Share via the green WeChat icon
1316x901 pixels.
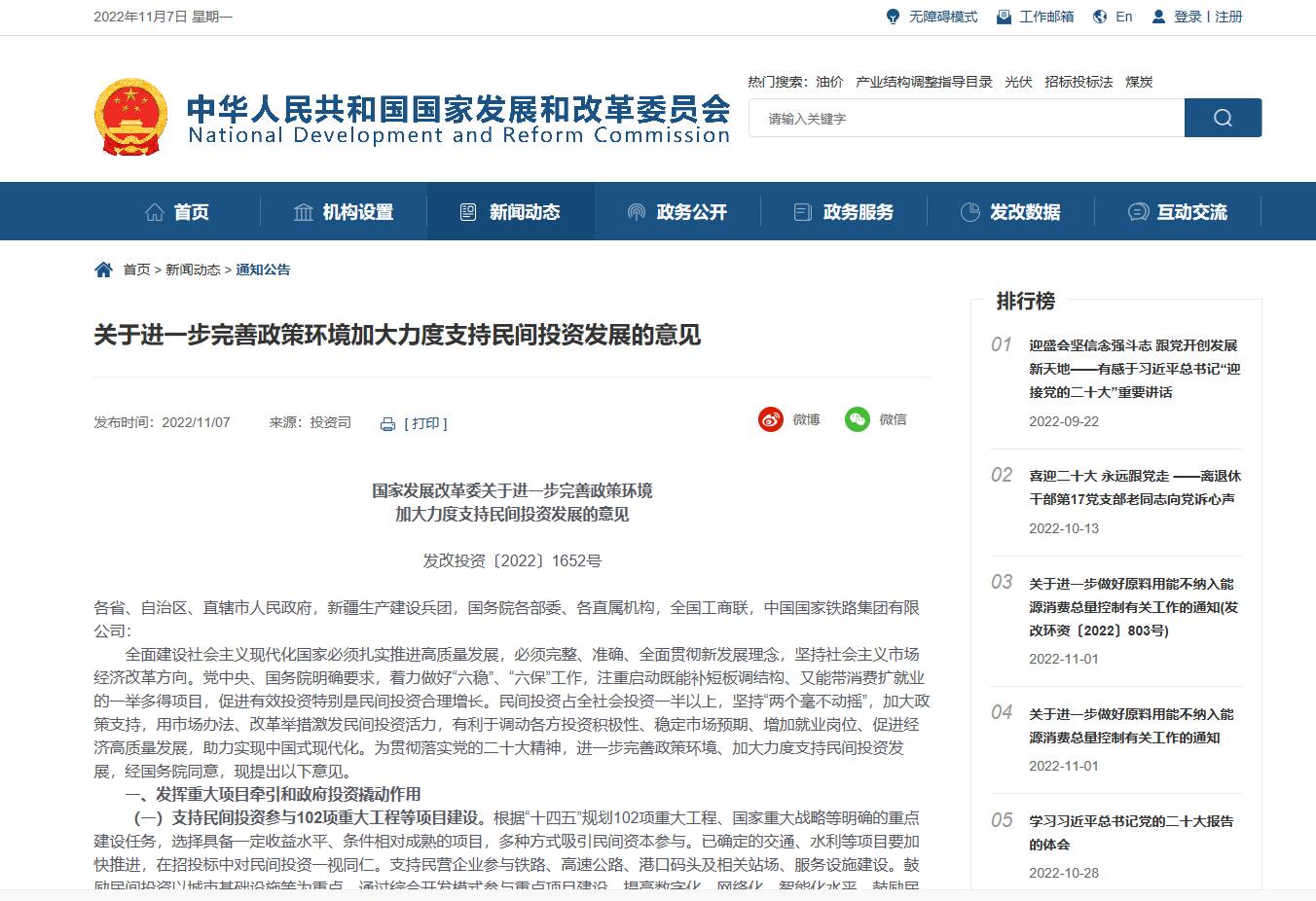[858, 419]
